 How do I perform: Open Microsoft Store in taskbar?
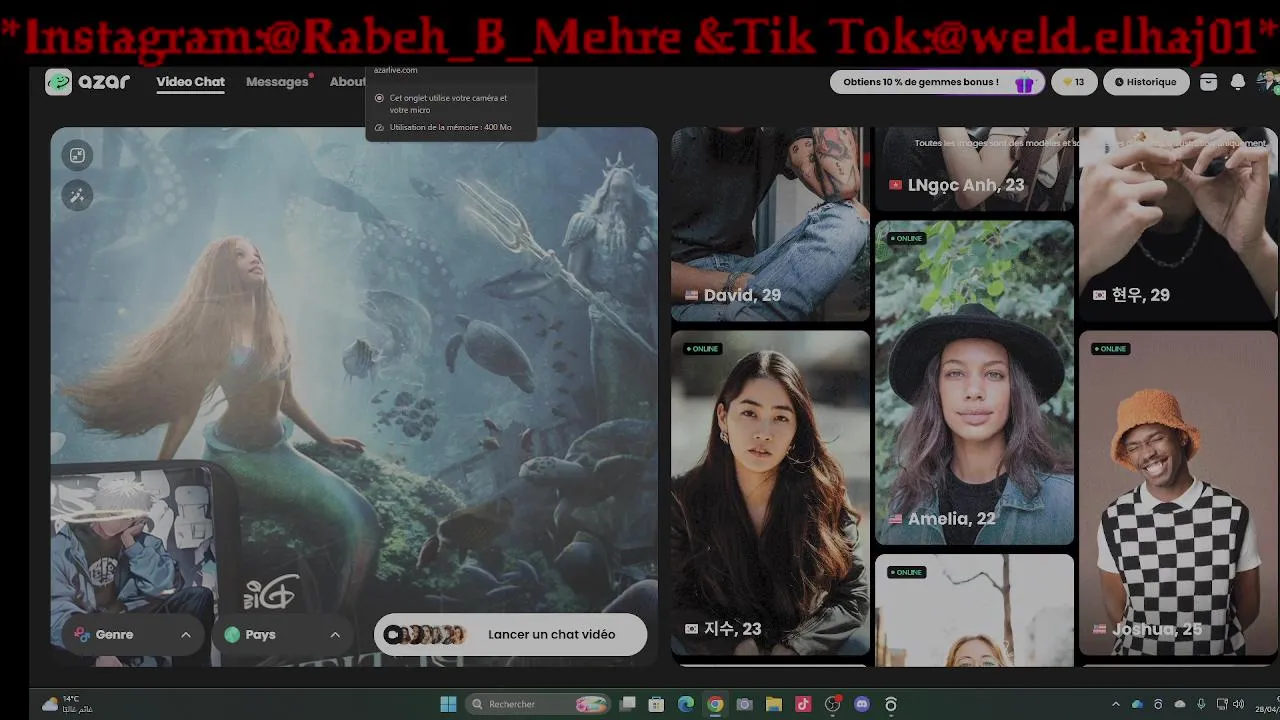[x=656, y=704]
